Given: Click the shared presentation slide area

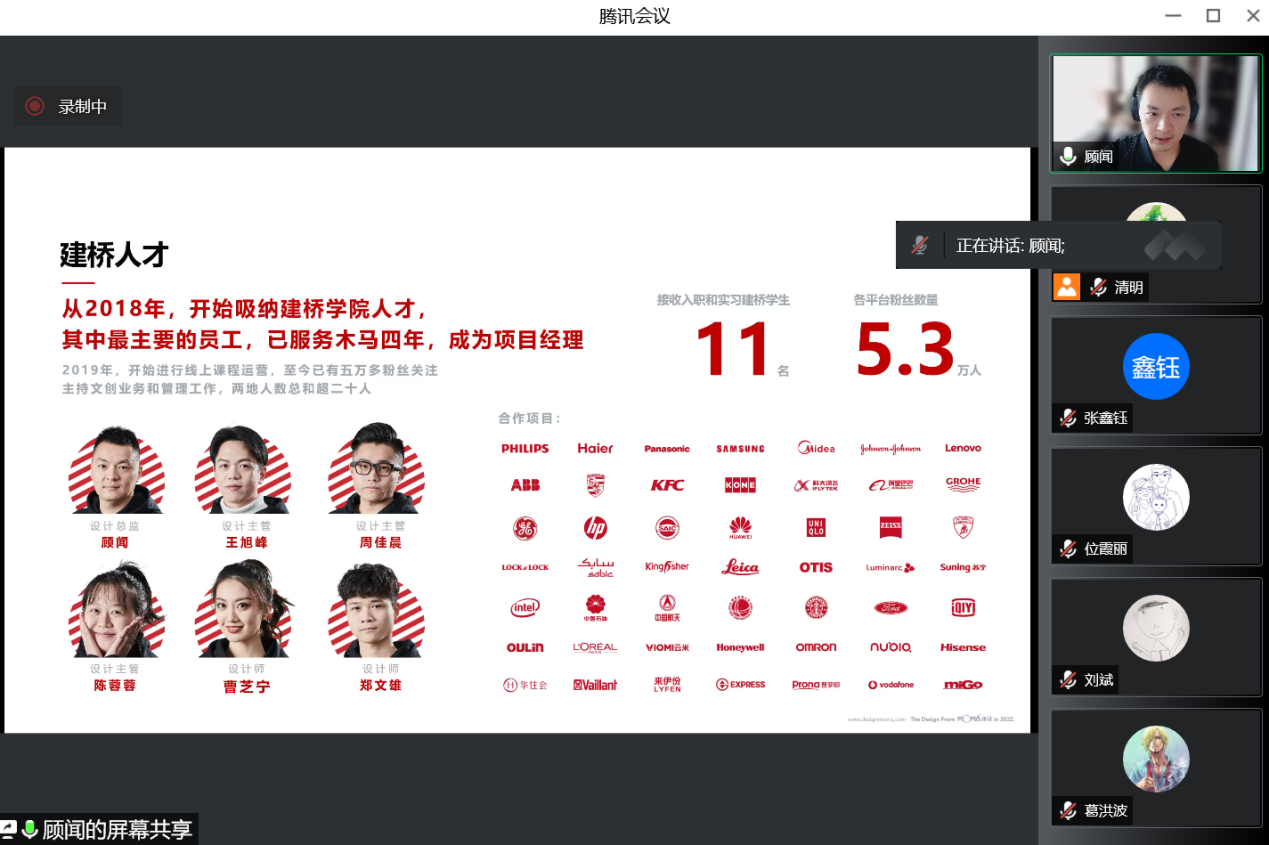Looking at the screenshot, I should click(x=517, y=440).
